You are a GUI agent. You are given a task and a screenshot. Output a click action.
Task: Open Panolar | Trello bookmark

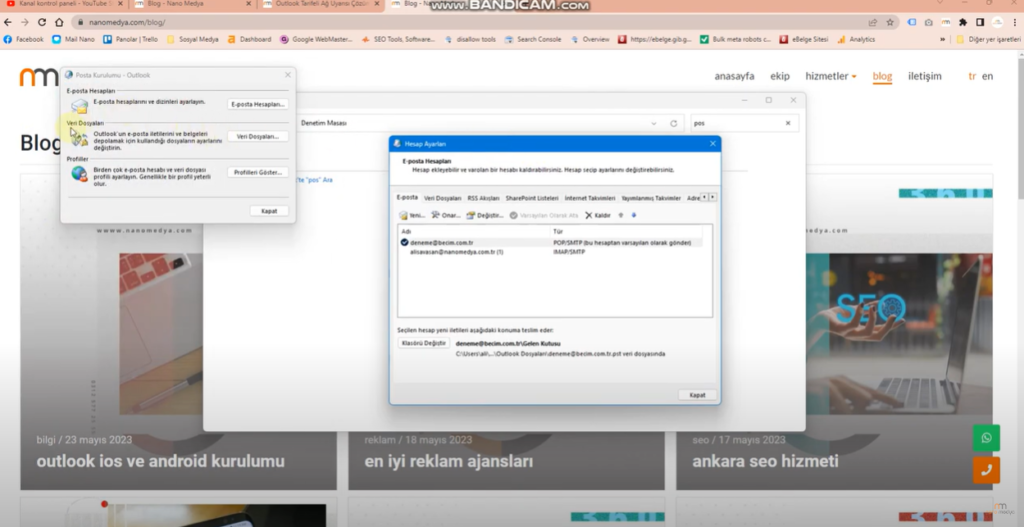coord(131,39)
